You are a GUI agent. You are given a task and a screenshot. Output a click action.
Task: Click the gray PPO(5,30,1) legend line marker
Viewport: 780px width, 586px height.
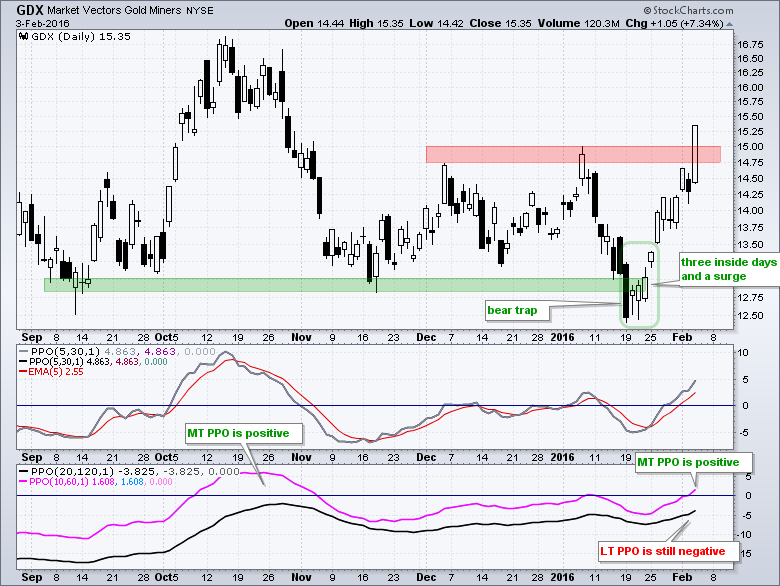(x=23, y=352)
